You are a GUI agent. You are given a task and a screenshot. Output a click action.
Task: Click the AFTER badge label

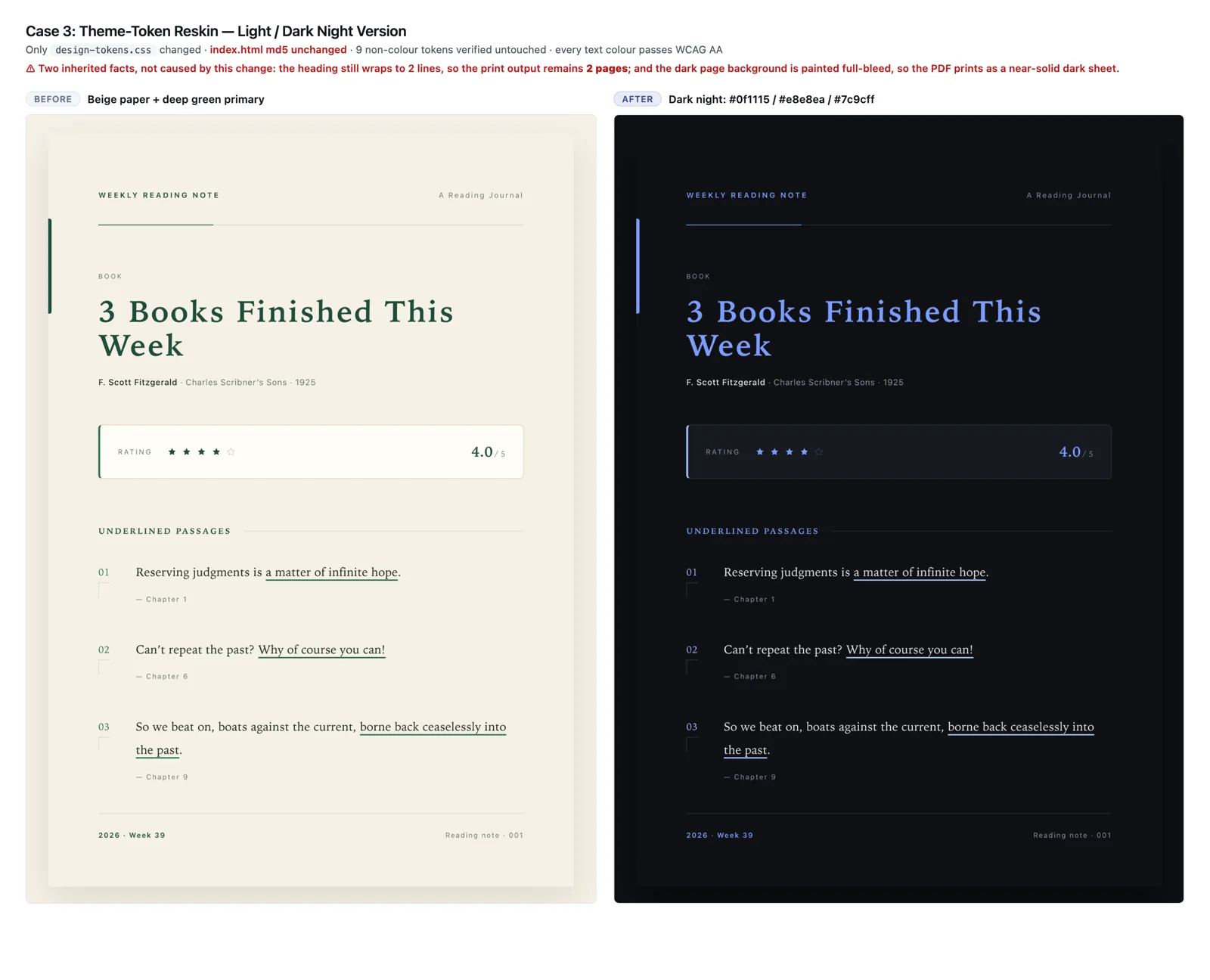(638, 99)
